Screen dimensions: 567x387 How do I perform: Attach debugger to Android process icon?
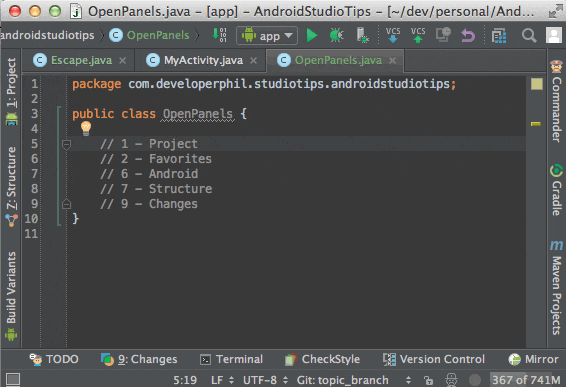tap(362, 35)
